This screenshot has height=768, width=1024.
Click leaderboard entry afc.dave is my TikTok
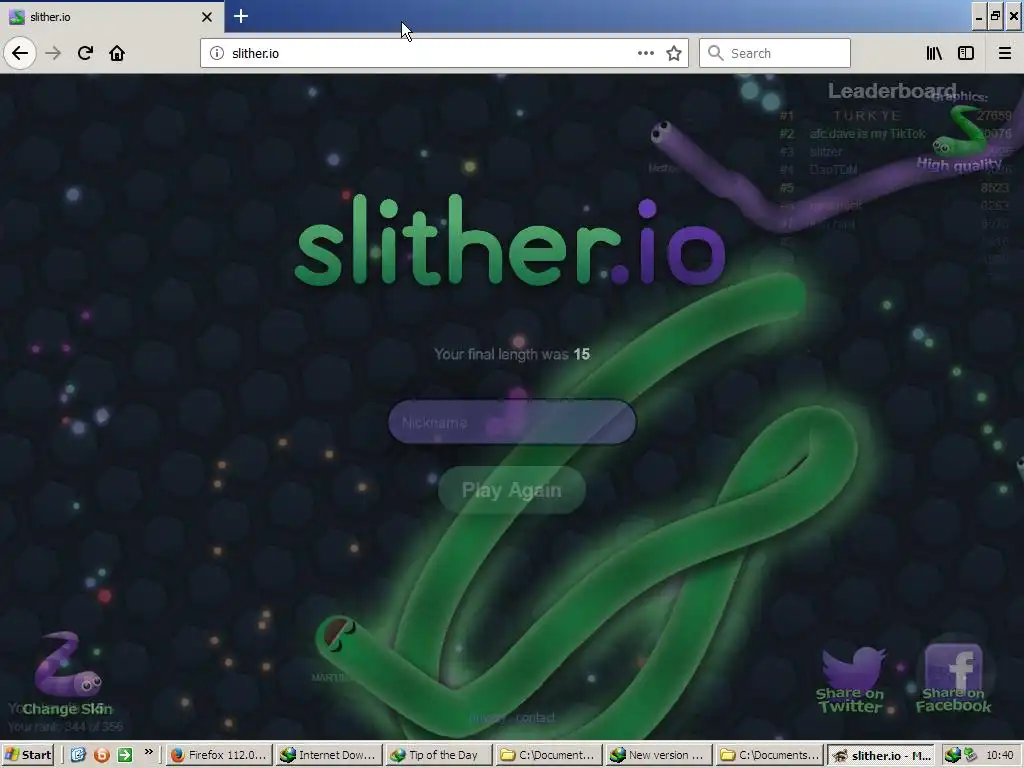pyautogui.click(x=867, y=134)
